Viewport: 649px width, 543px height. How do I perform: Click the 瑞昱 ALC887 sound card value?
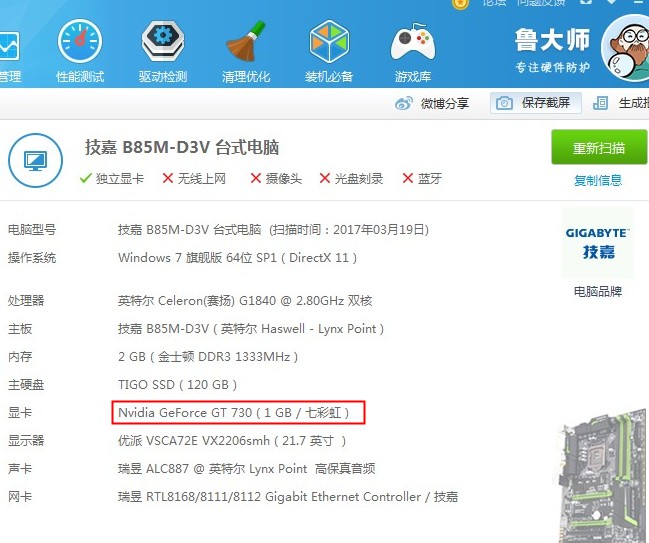247,469
